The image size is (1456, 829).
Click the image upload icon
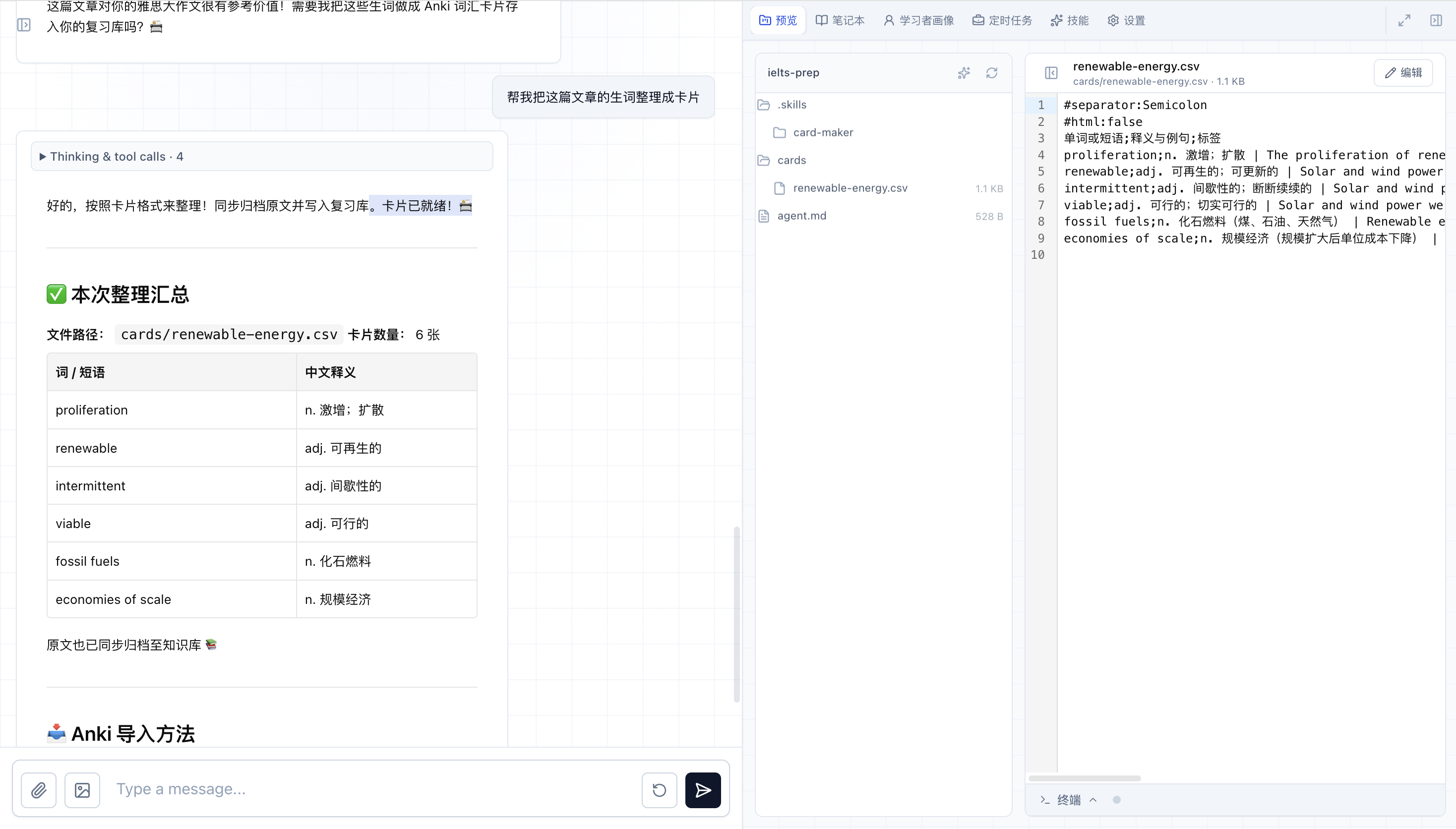(x=82, y=790)
